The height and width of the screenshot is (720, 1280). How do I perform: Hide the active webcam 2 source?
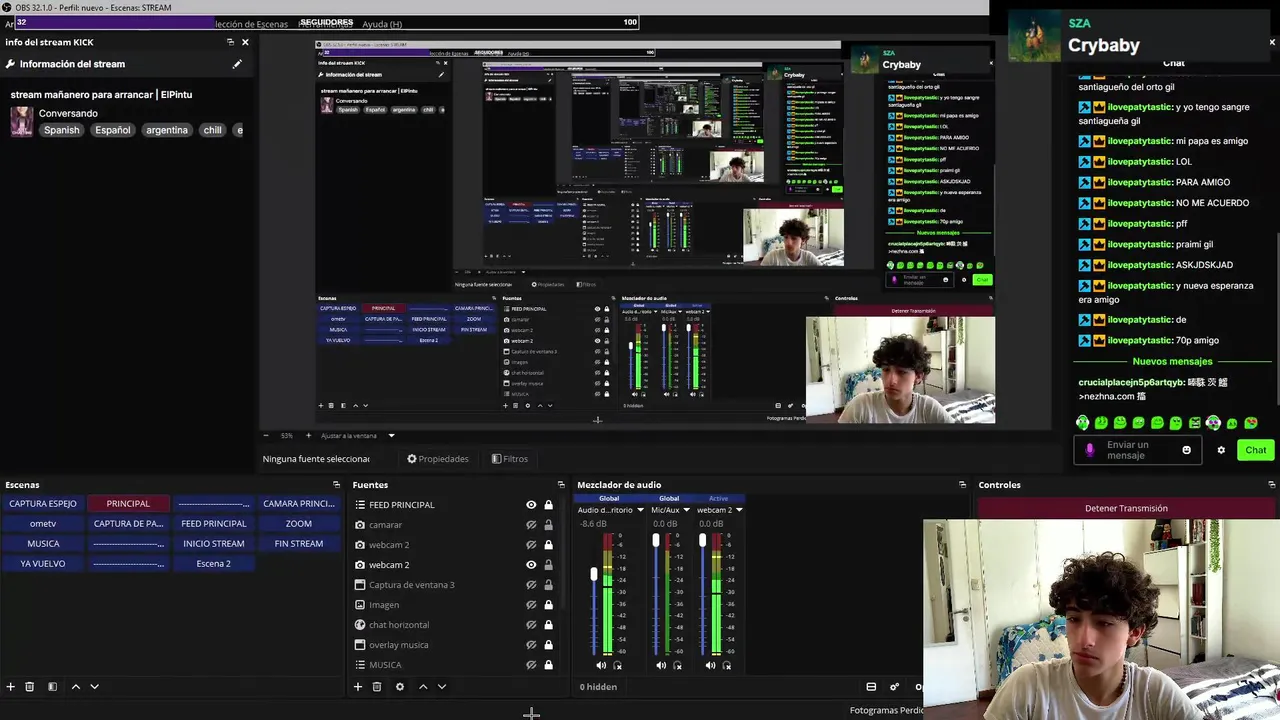(531, 565)
